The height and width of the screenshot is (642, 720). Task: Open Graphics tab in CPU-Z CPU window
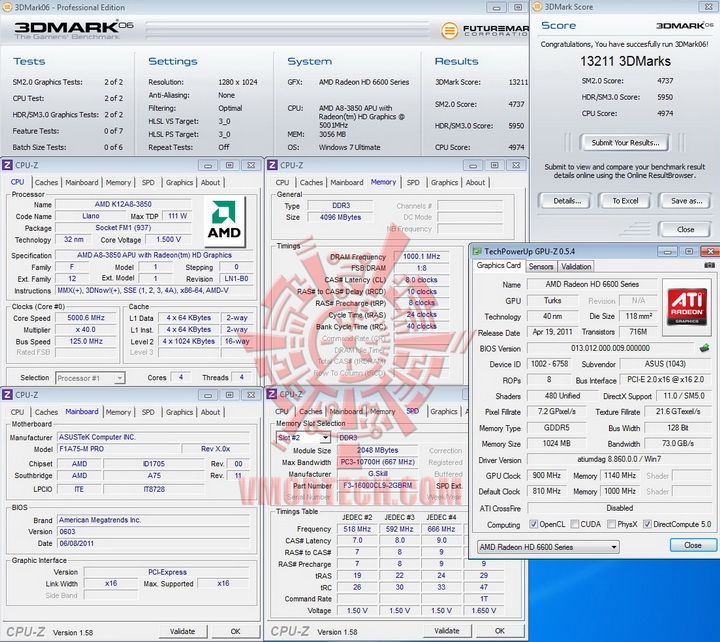tap(180, 182)
